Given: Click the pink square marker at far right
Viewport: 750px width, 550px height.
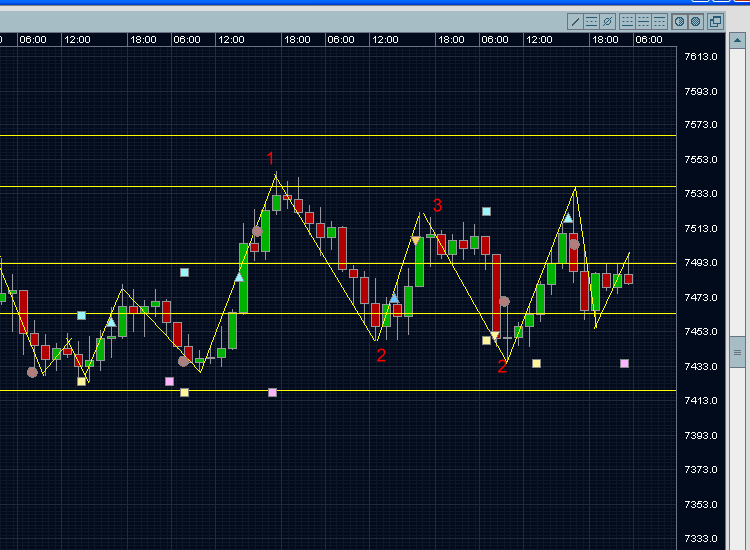Looking at the screenshot, I should [624, 363].
